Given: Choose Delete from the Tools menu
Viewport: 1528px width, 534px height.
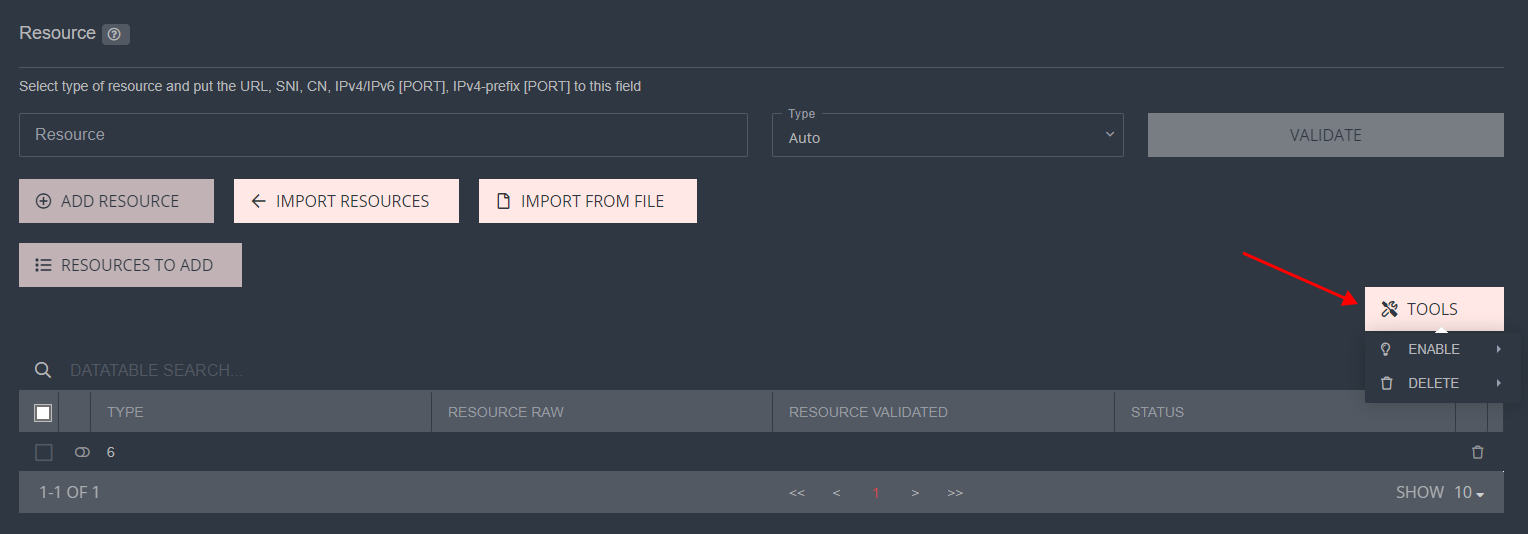Looking at the screenshot, I should (1433, 383).
